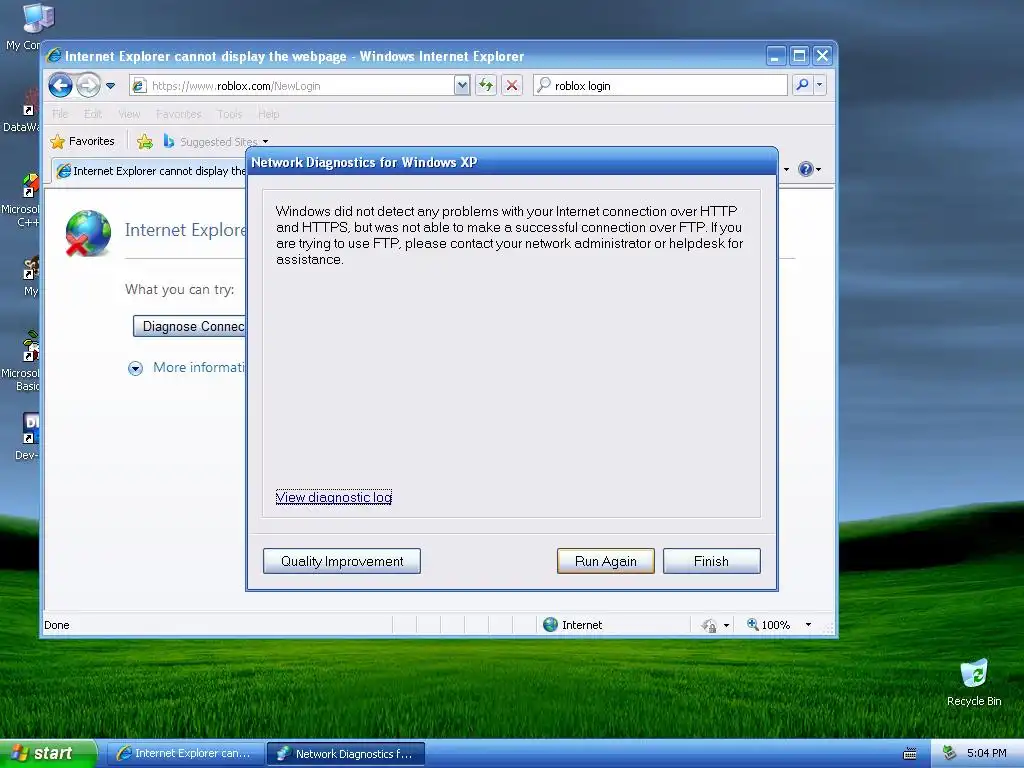Select the Recycle Bin desktop icon
Image resolution: width=1024 pixels, height=768 pixels.
974,683
